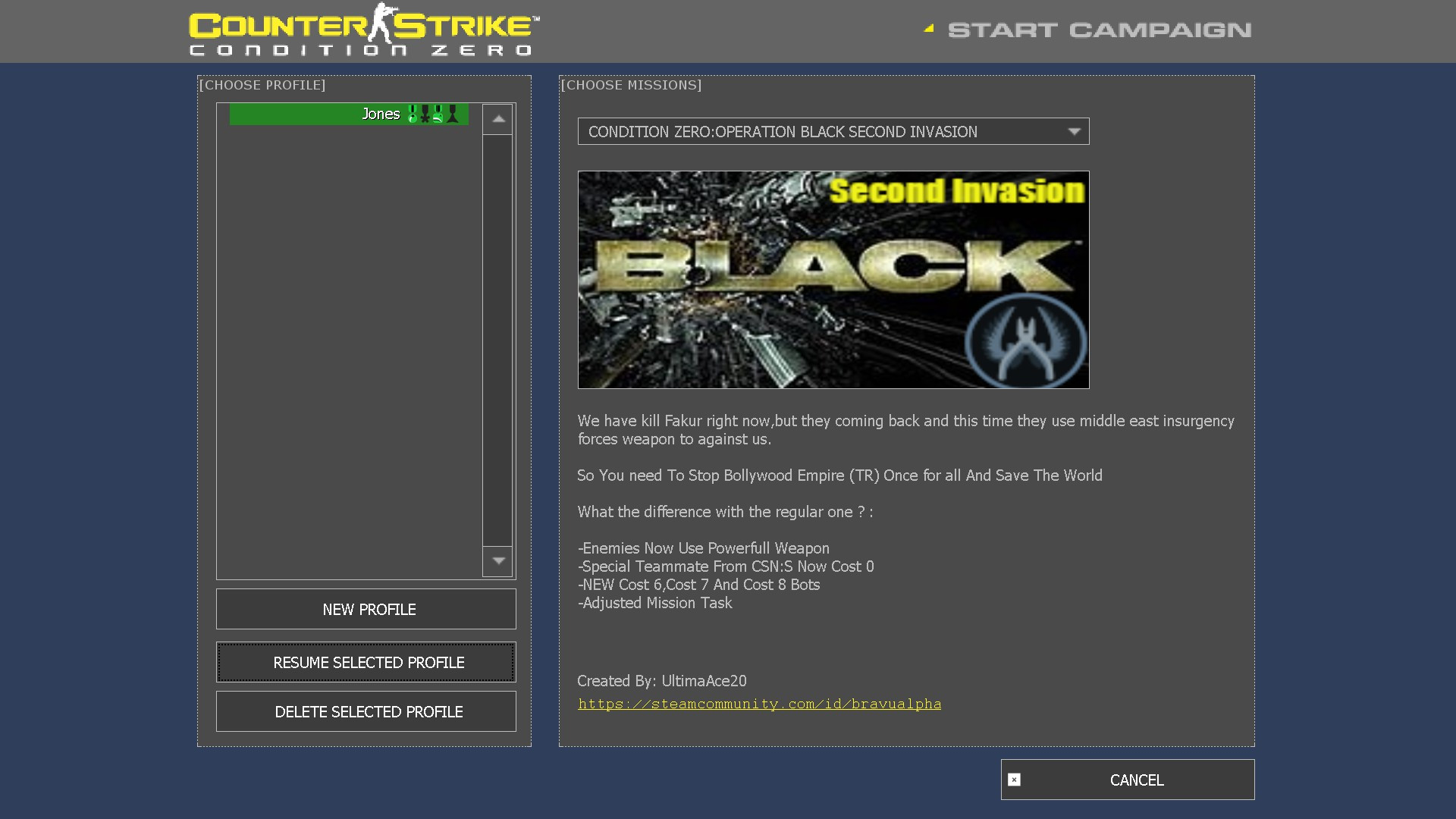Click 'Special Teammate From CSN:S Now Cost 0'
This screenshot has width=1456, height=819.
[728, 566]
